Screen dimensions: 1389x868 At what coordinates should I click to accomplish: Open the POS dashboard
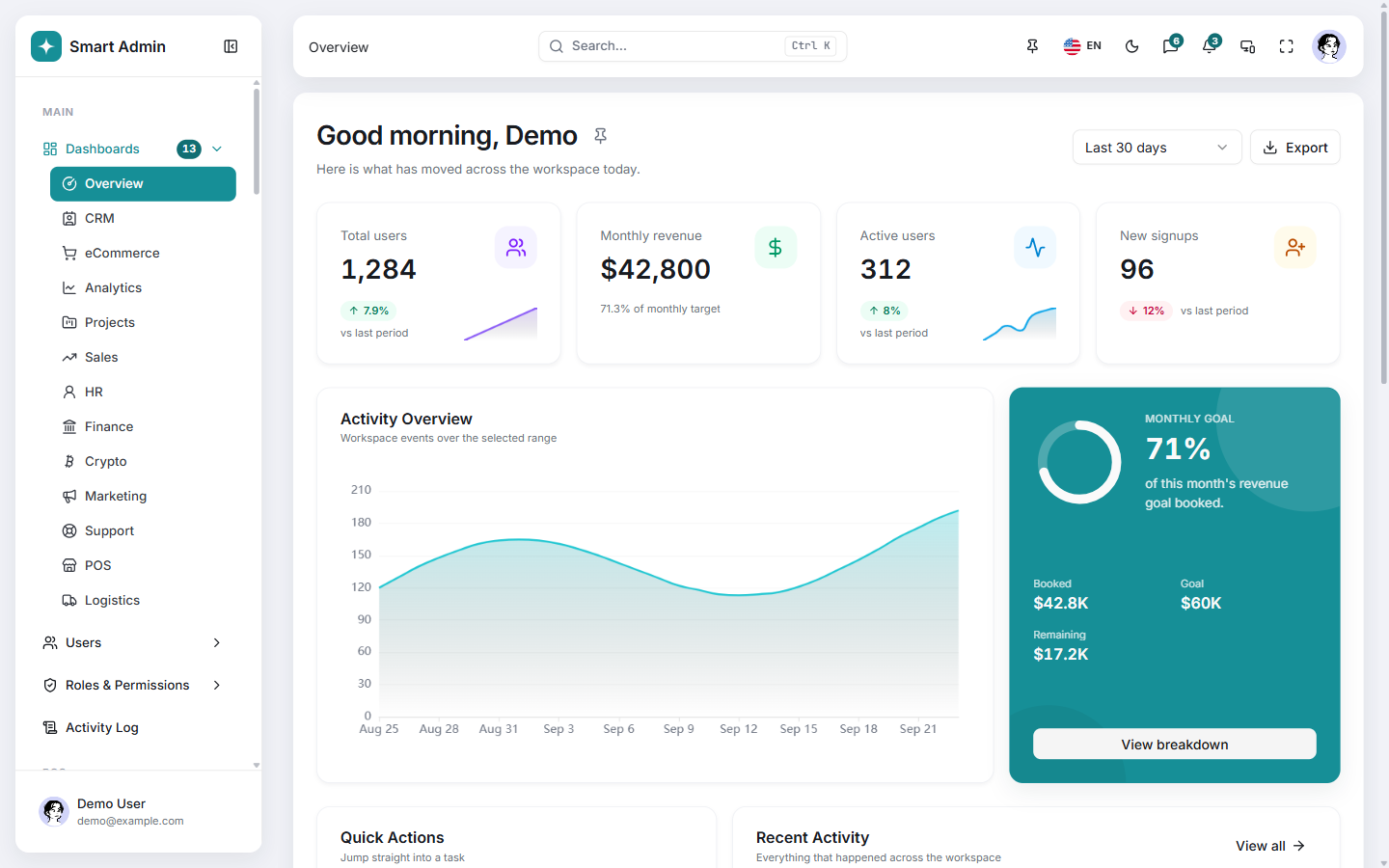click(x=143, y=566)
